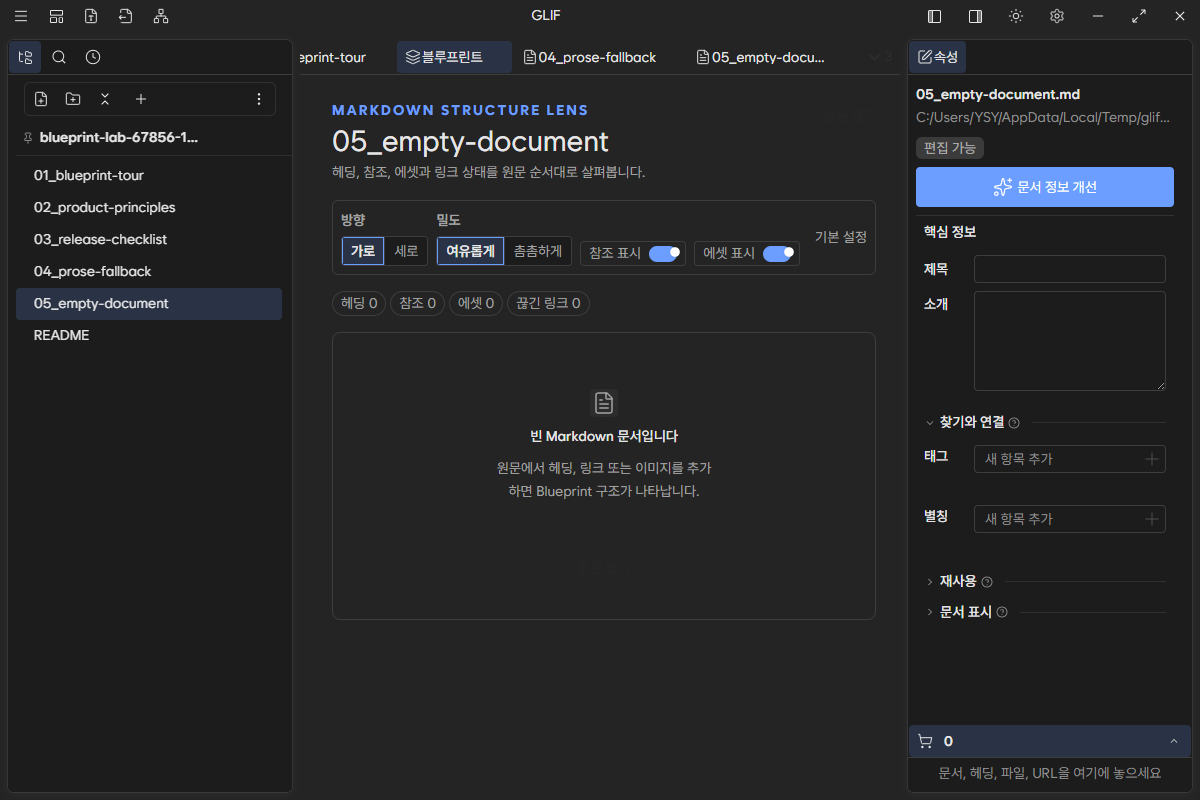Click the 헤딩 0 chip
The image size is (1200, 800).
pyautogui.click(x=359, y=303)
